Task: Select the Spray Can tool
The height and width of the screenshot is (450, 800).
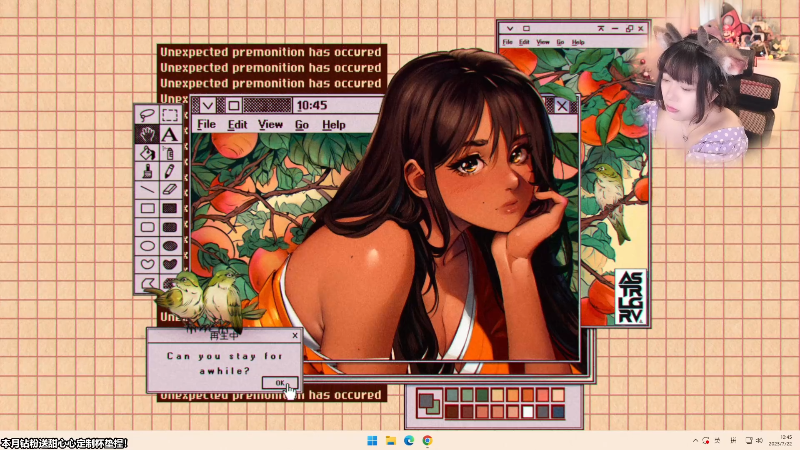Action: (x=170, y=153)
